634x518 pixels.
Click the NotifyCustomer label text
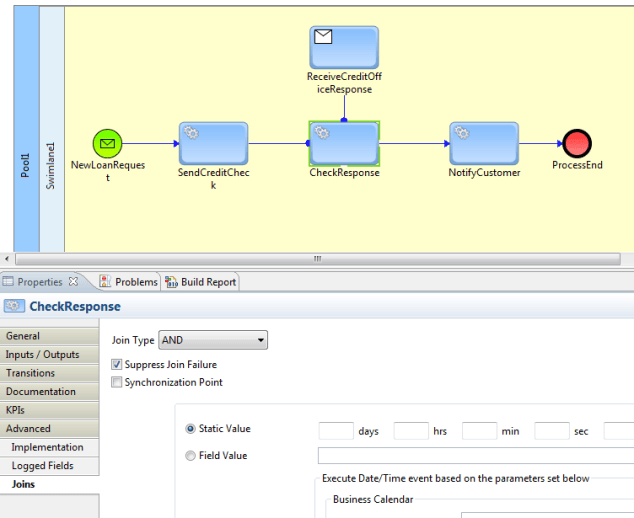tap(484, 173)
